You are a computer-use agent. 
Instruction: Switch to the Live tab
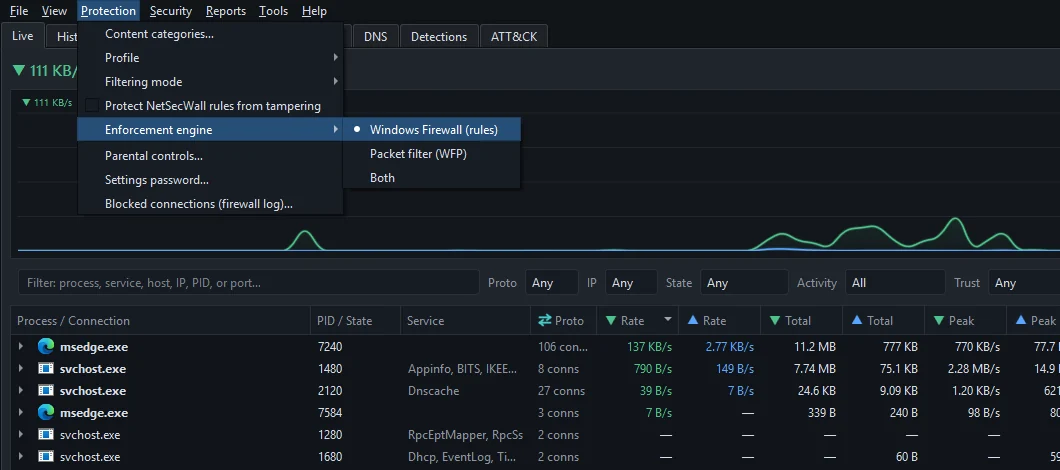tap(23, 36)
